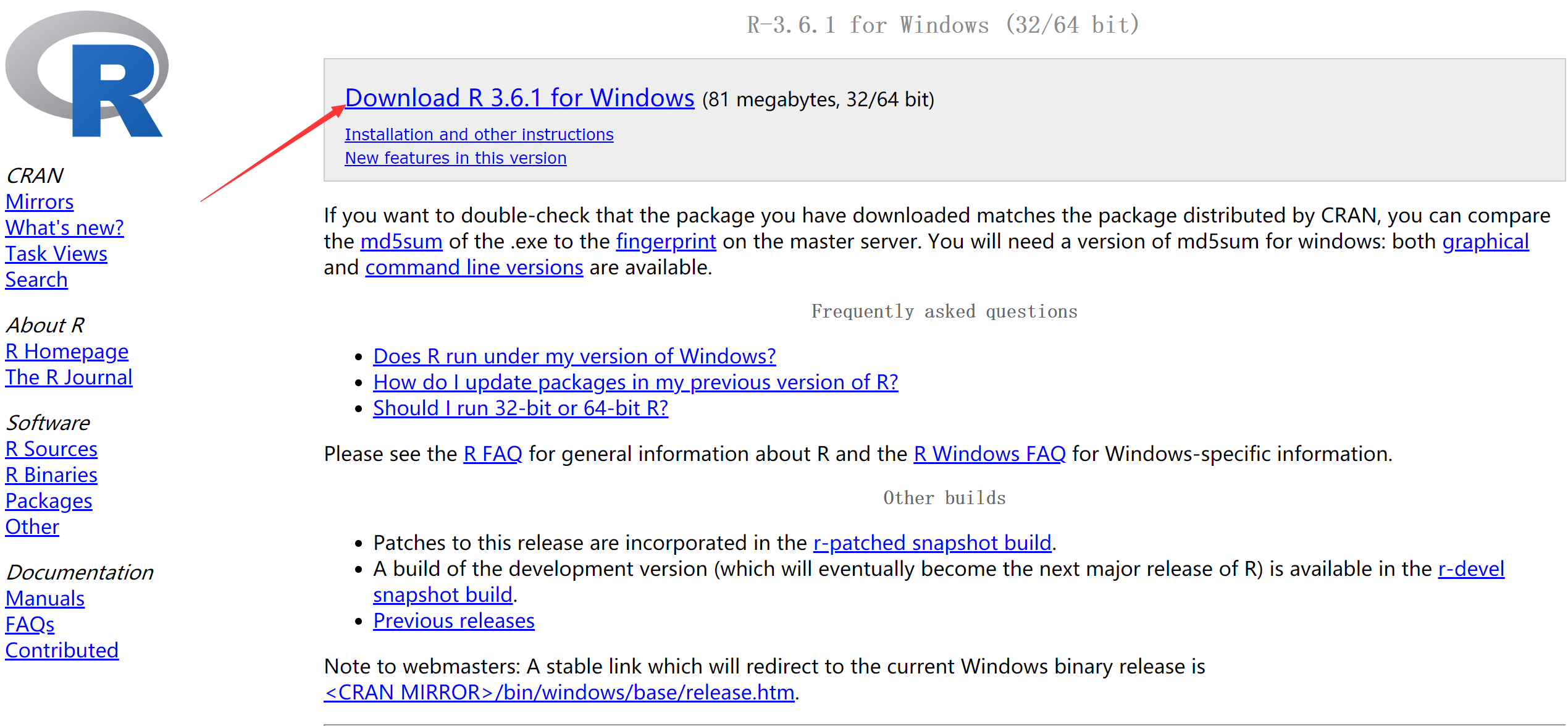1568x726 pixels.
Task: Click the Search sidebar link
Action: pos(36,280)
